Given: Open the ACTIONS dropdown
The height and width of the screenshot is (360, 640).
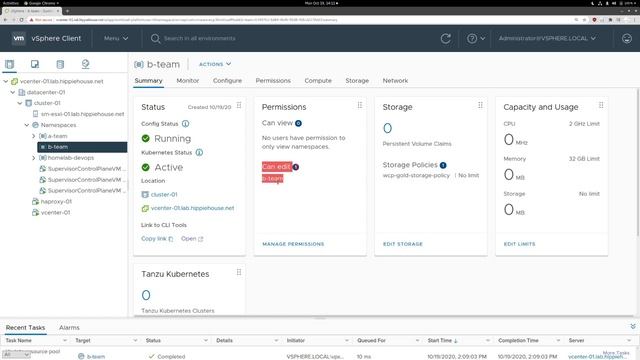Looking at the screenshot, I should pyautogui.click(x=215, y=64).
